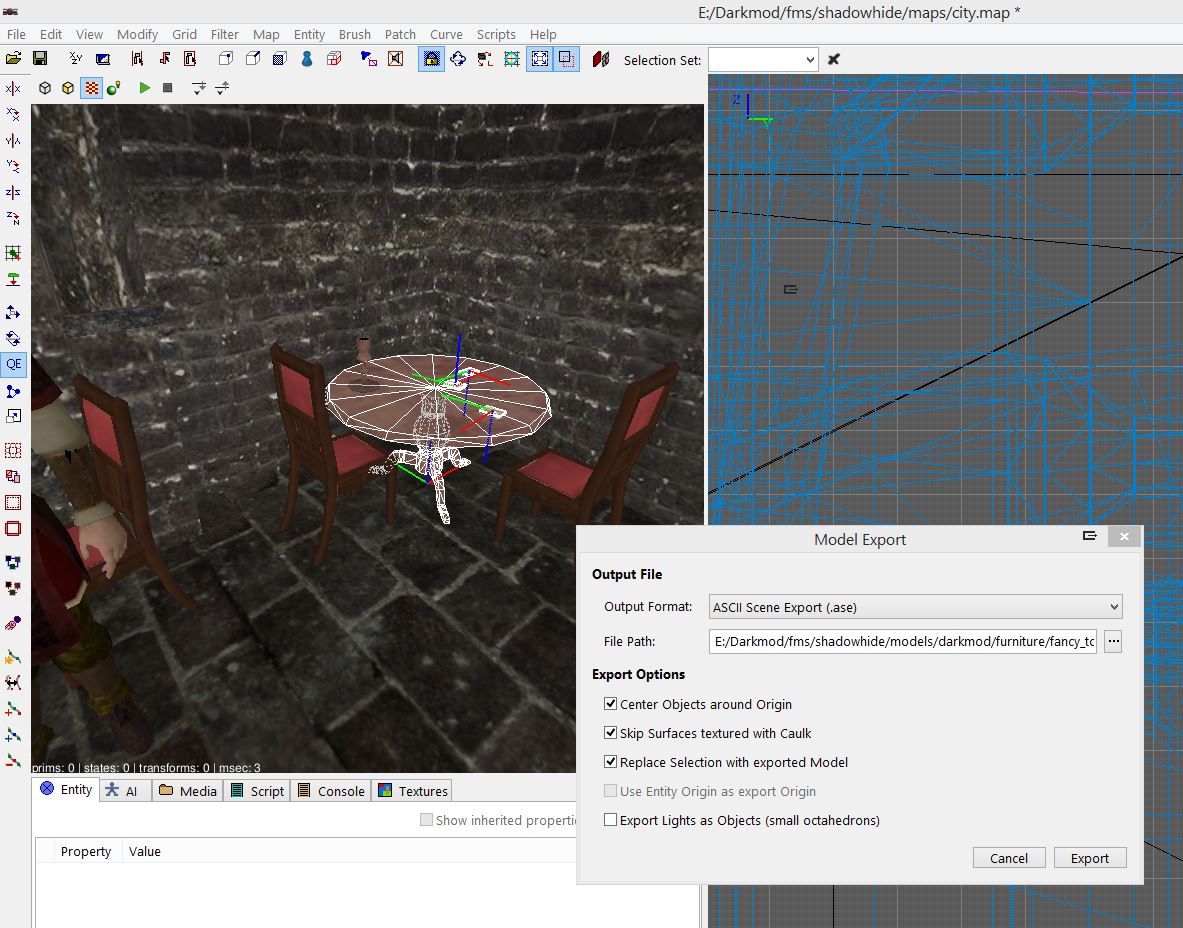The height and width of the screenshot is (928, 1183).
Task: Toggle Skip Surfaces textured with Caulk
Action: click(611, 733)
